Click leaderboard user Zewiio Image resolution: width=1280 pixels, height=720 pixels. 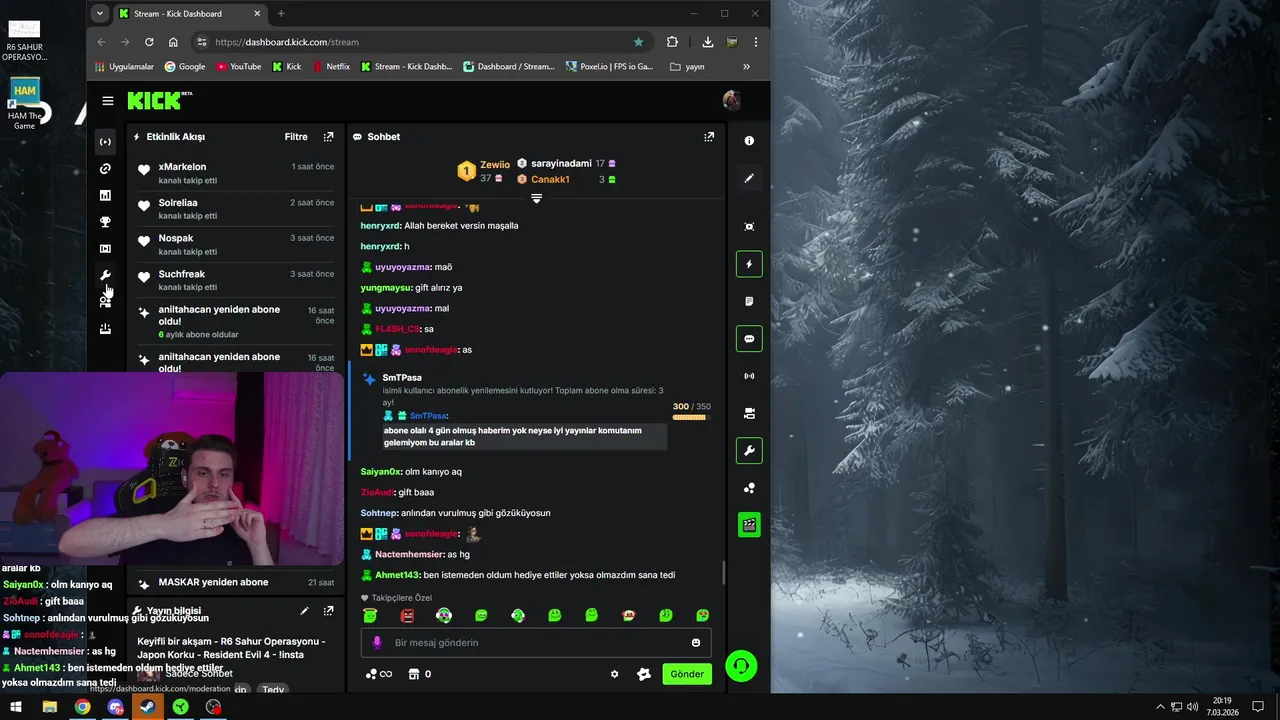495,164
